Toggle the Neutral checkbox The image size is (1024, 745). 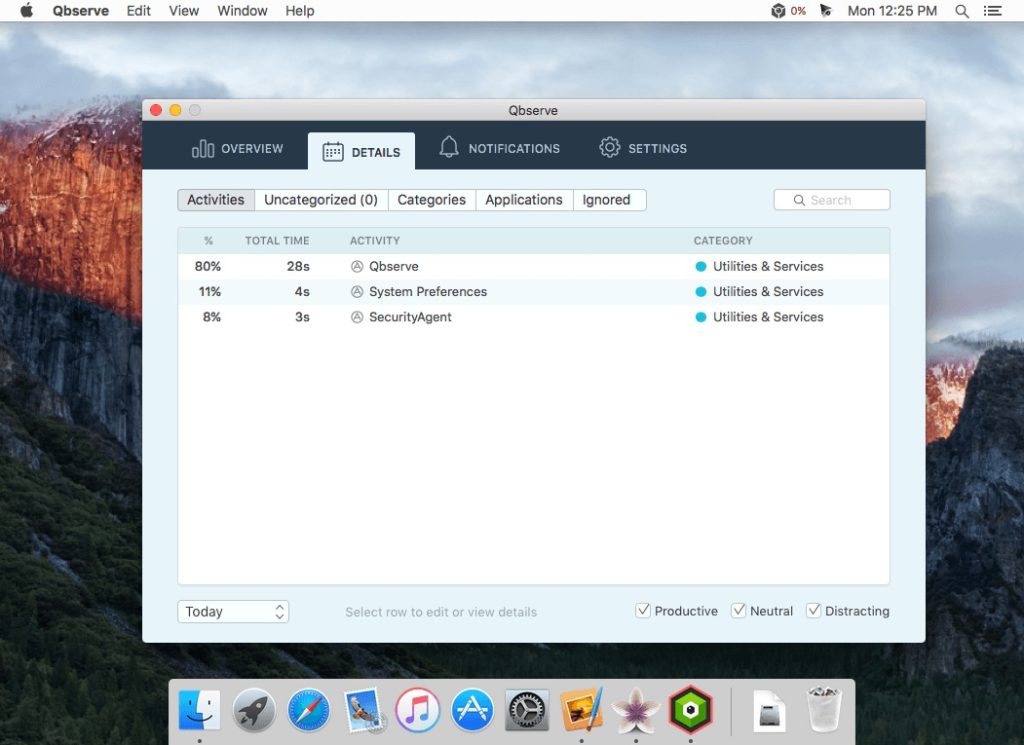(739, 610)
